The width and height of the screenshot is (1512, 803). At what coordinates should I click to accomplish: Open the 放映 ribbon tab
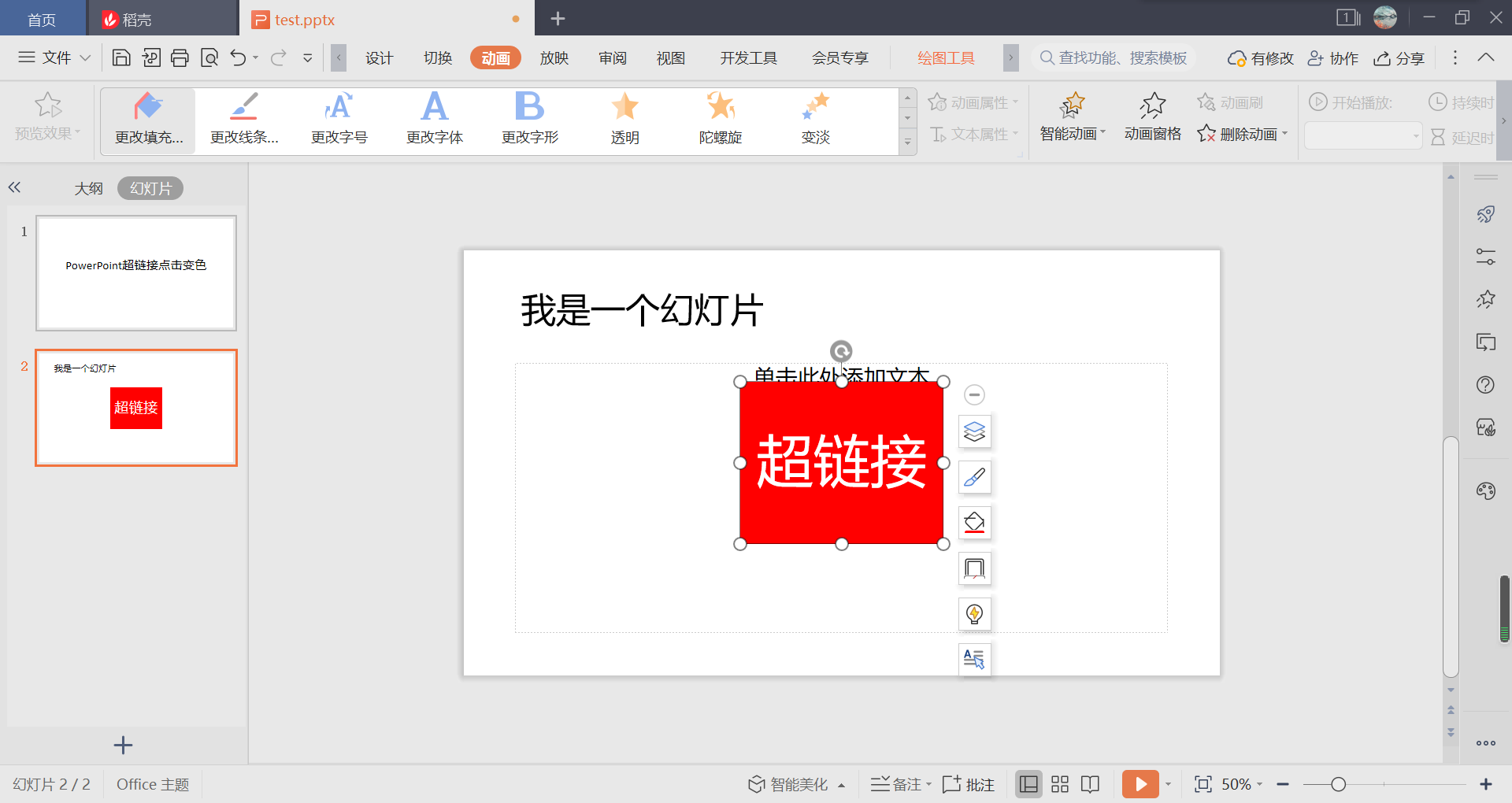coord(554,58)
